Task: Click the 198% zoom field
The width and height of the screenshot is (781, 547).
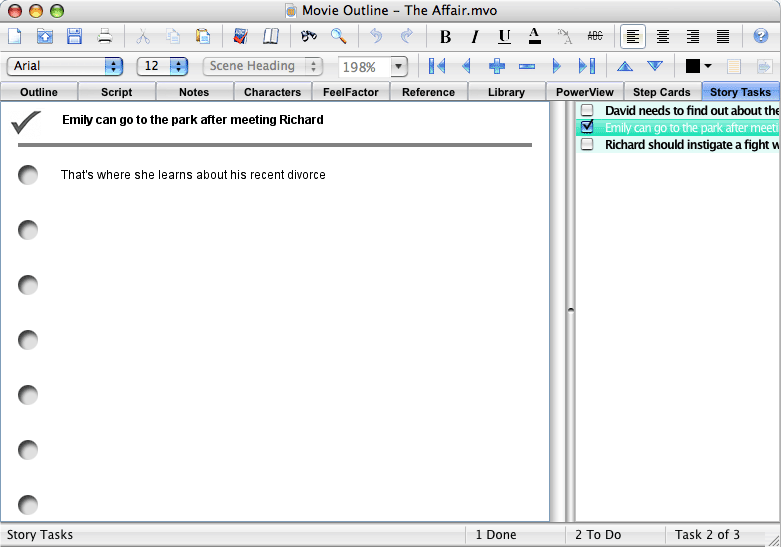Action: tap(364, 67)
